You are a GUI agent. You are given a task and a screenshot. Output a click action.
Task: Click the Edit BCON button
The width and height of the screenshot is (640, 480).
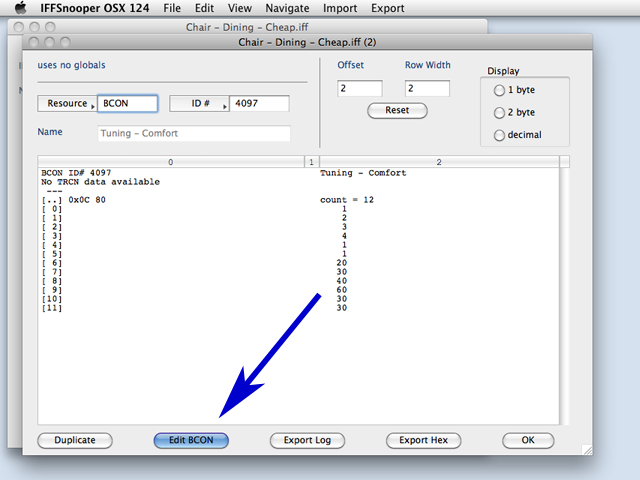tap(191, 440)
